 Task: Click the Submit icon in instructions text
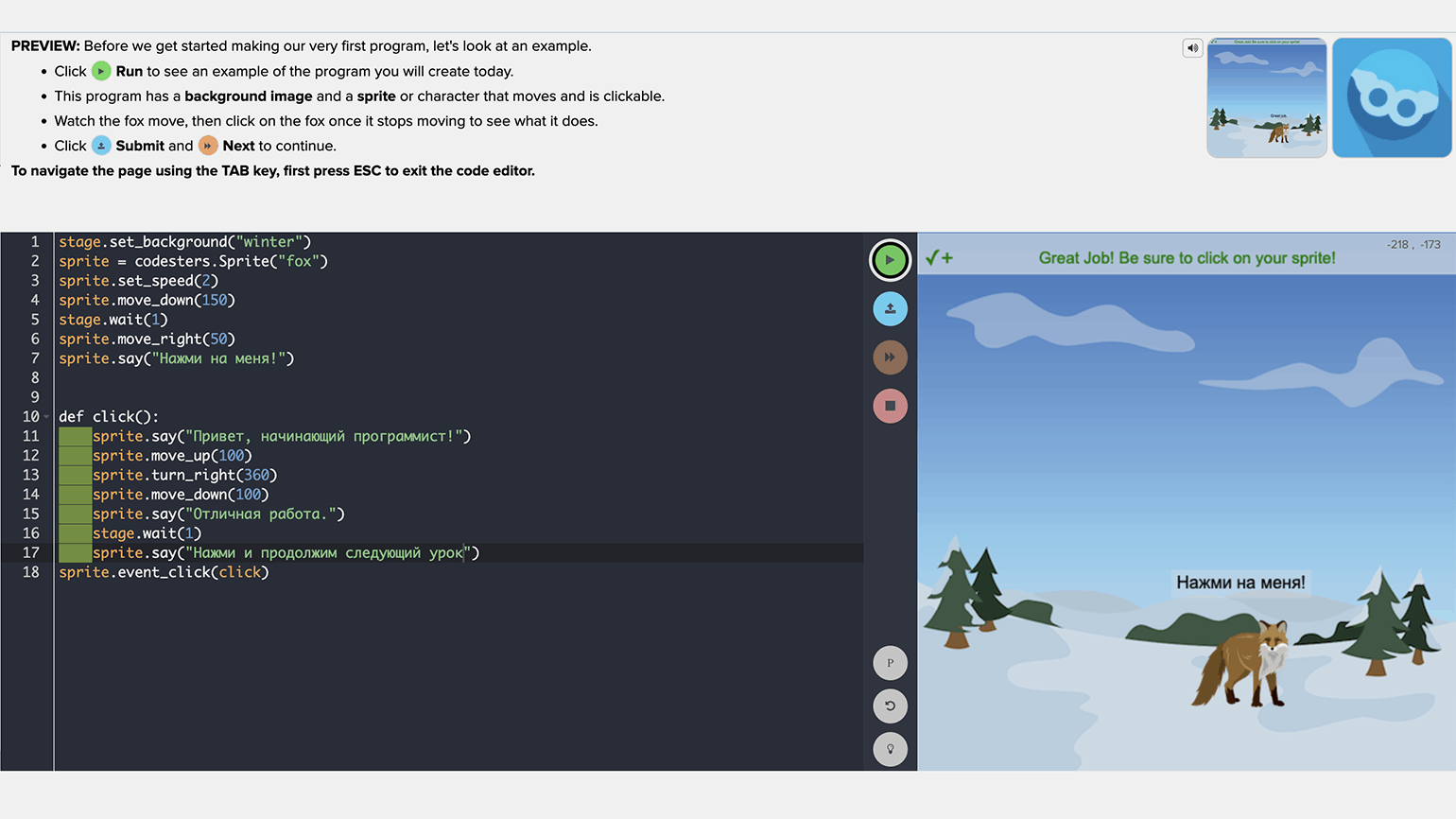[x=101, y=146]
